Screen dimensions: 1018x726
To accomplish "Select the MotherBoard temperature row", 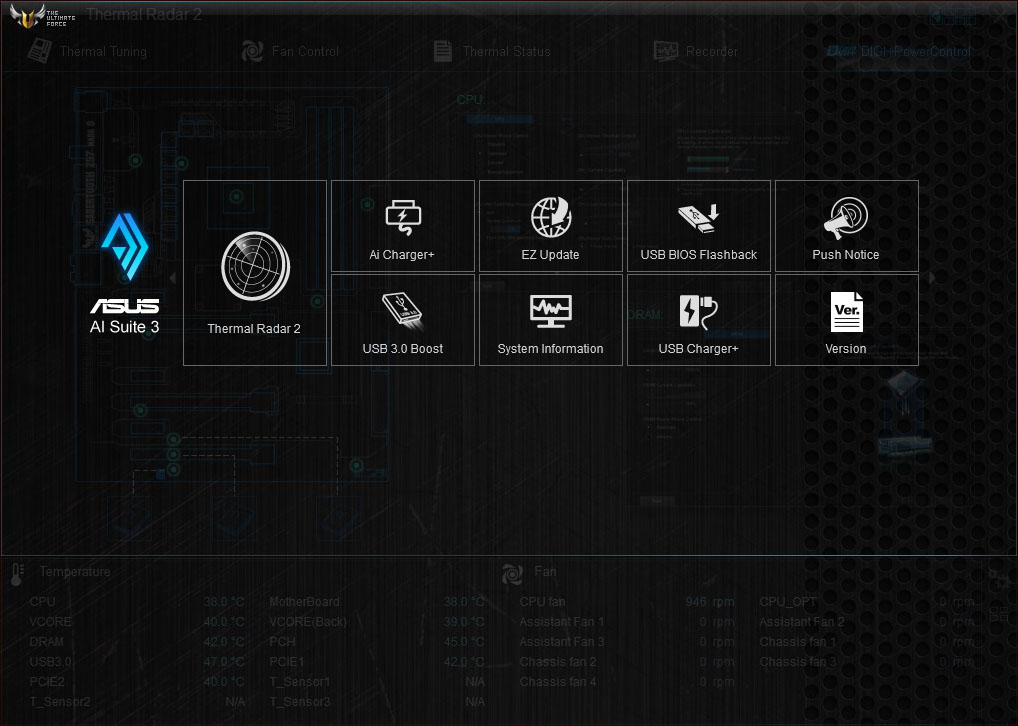I will [x=377, y=602].
